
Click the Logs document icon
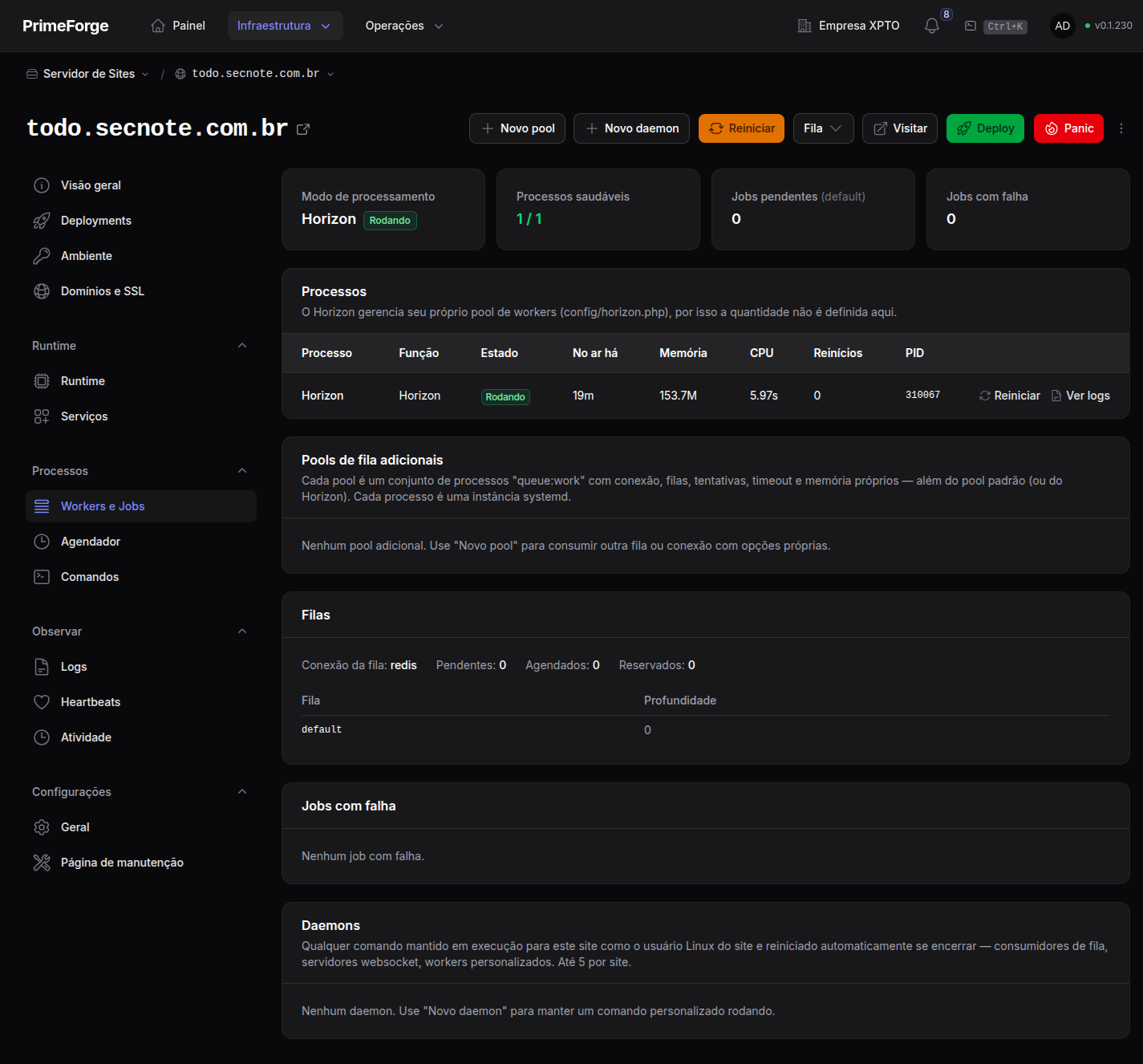(x=42, y=667)
